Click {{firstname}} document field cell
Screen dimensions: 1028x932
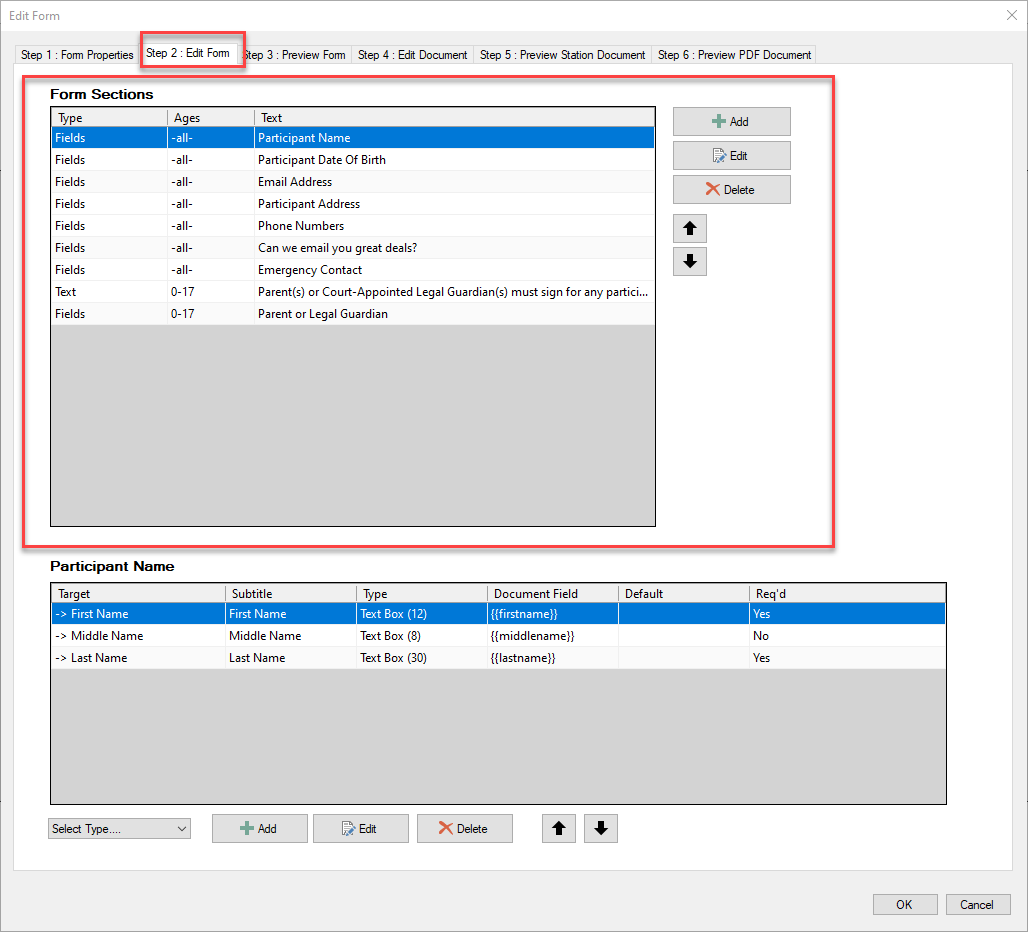553,613
